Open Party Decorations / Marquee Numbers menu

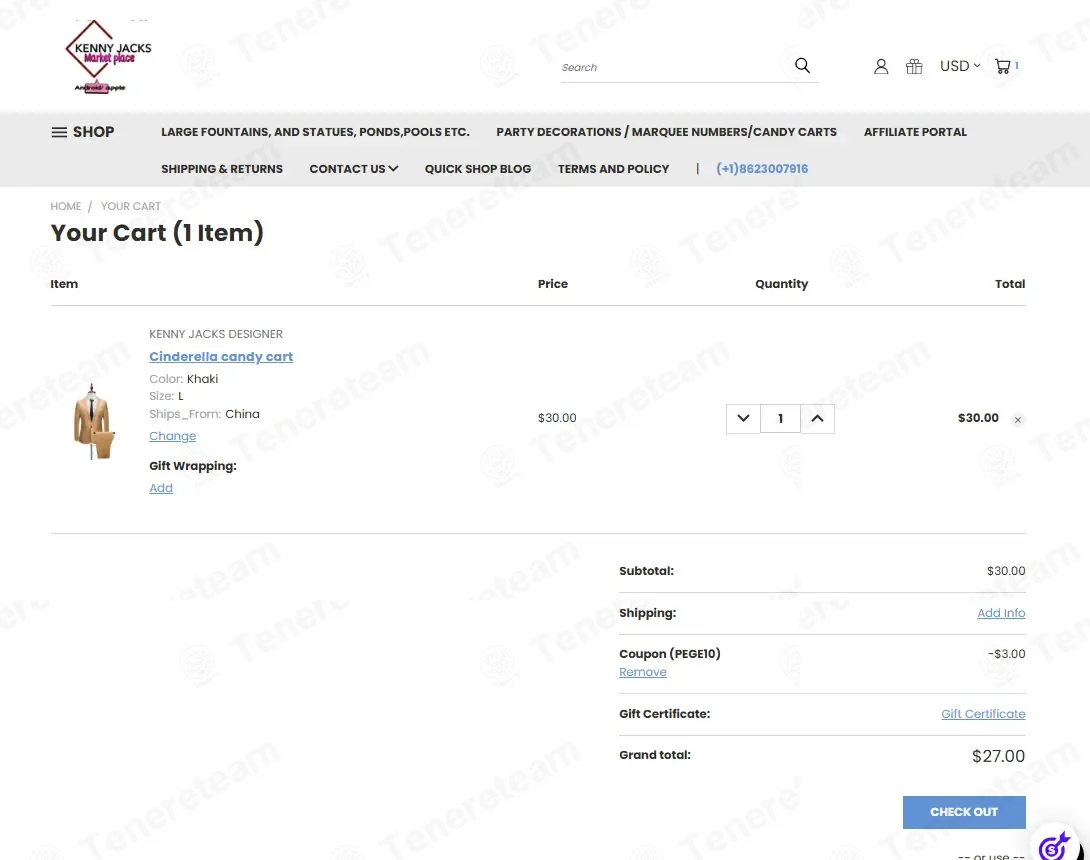[667, 132]
